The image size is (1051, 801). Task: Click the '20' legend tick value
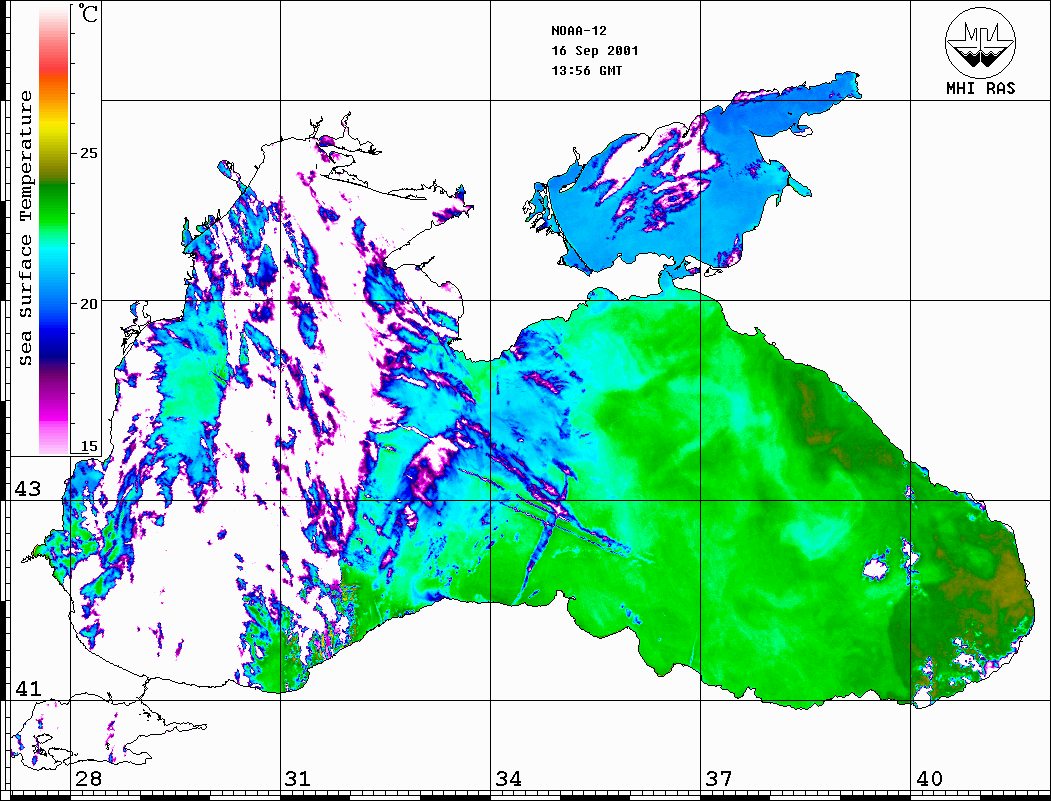tap(89, 304)
